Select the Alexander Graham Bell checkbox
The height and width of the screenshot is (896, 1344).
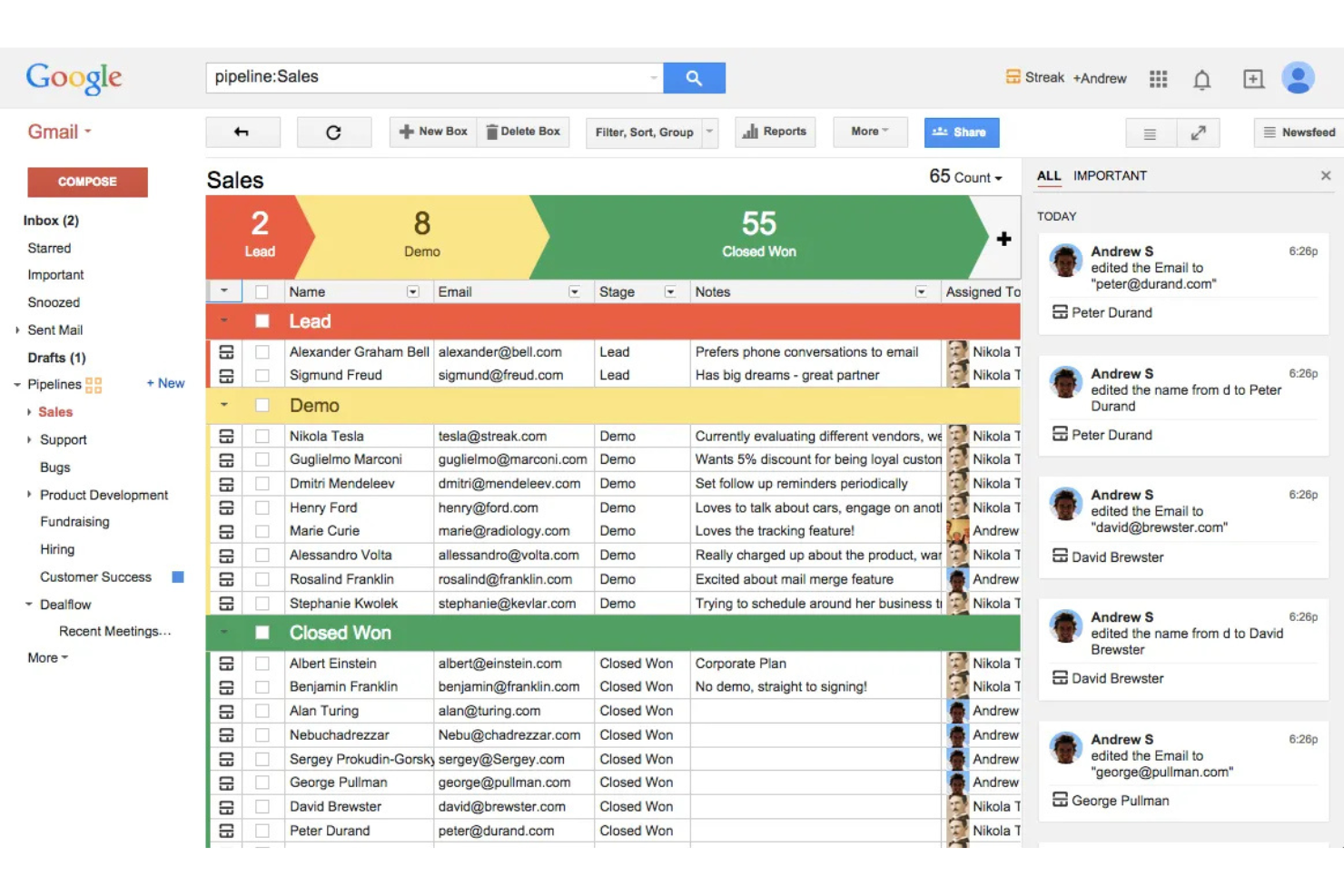click(262, 352)
